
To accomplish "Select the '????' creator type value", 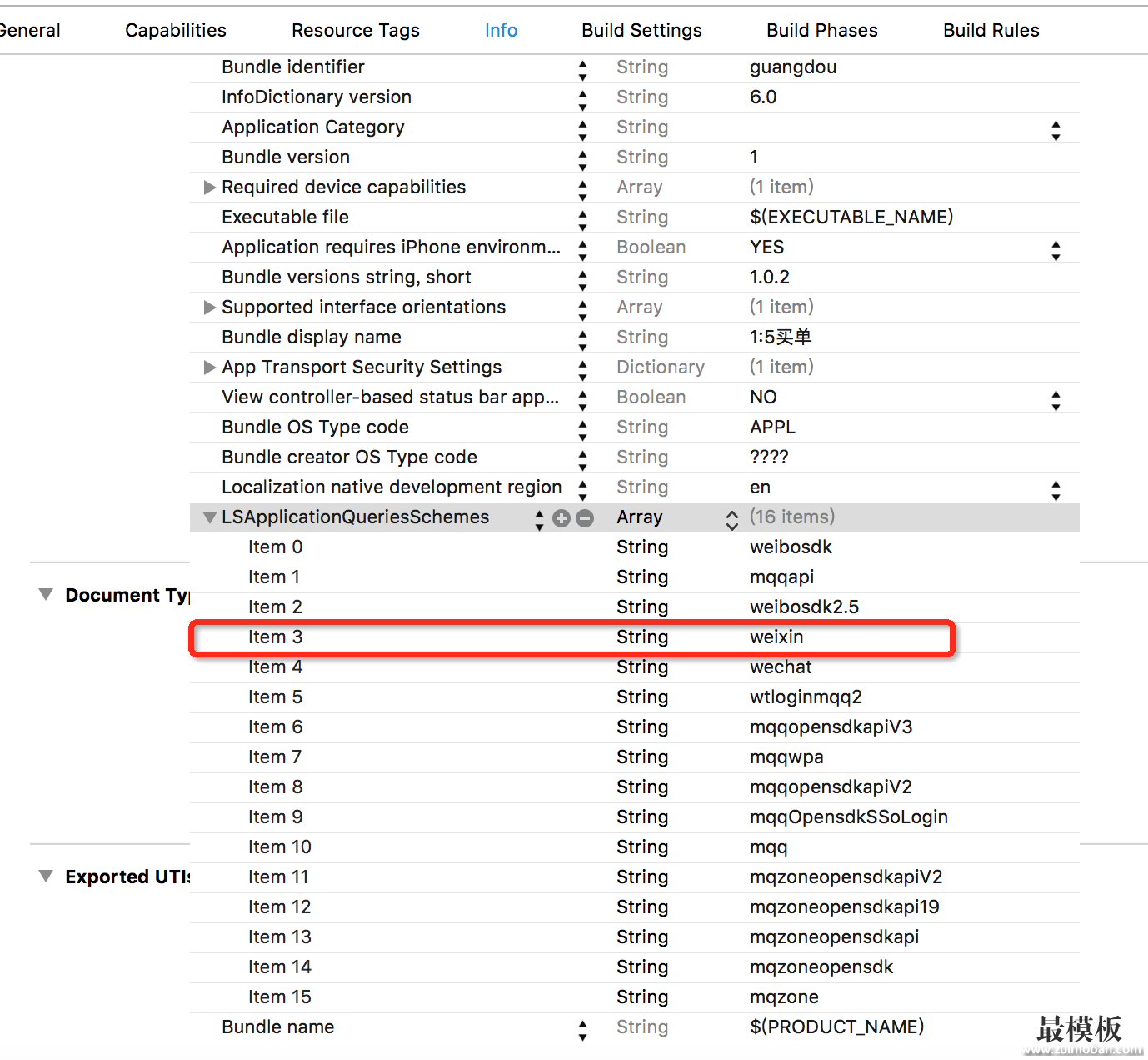I will click(769, 457).
